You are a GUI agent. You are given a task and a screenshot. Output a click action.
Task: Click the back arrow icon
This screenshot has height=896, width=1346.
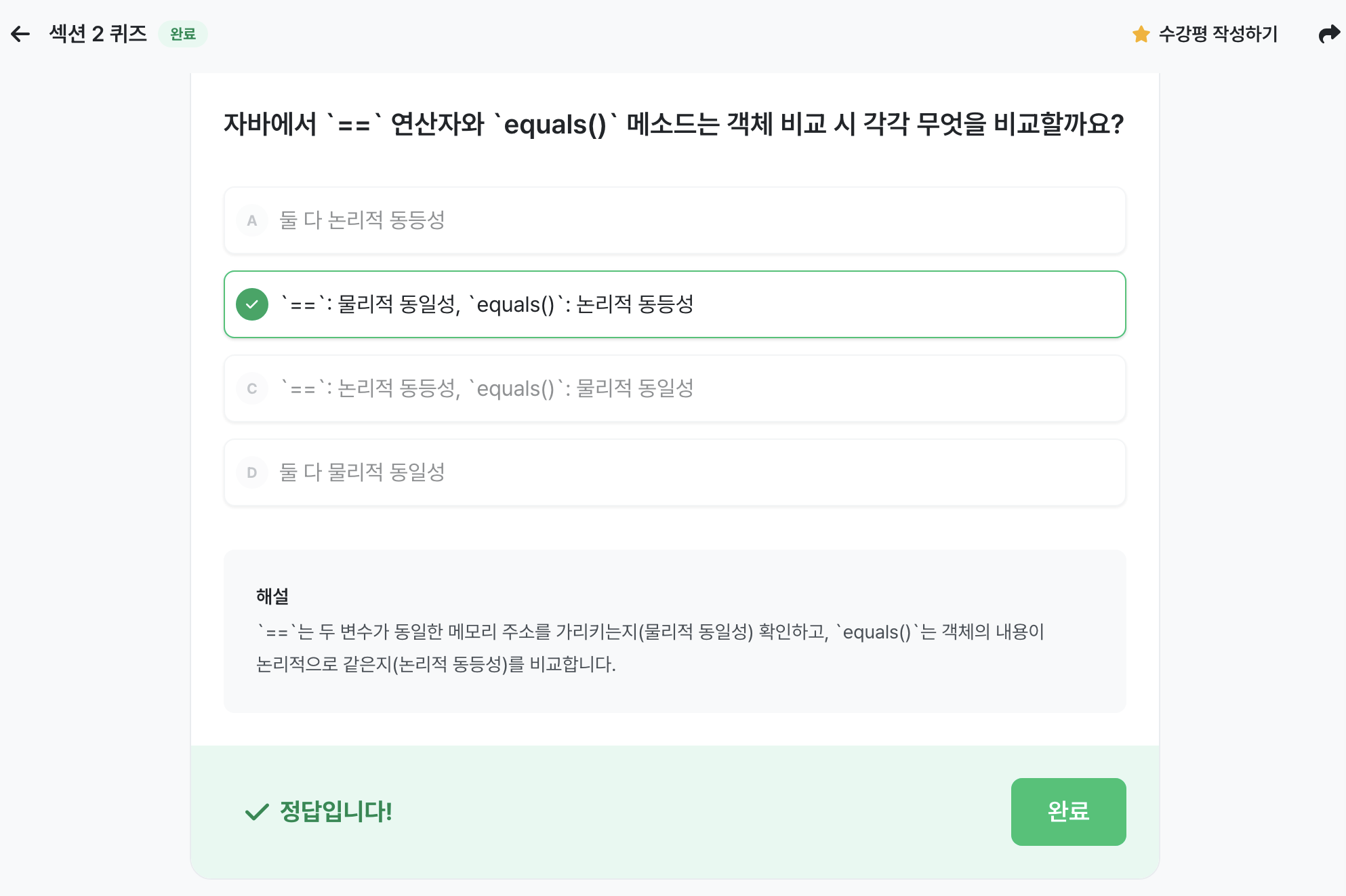click(x=20, y=34)
